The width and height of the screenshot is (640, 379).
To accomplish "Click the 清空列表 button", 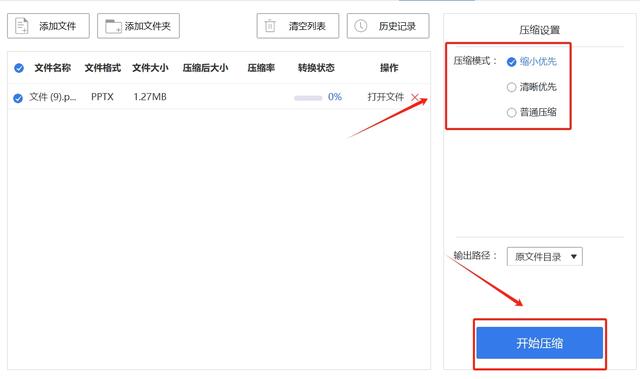I will coord(298,26).
